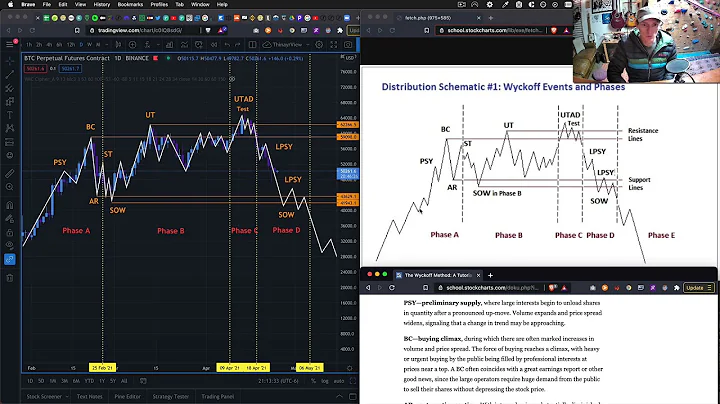Toggle percent scale mode
Screen dimensions: 720x404
[314, 381]
